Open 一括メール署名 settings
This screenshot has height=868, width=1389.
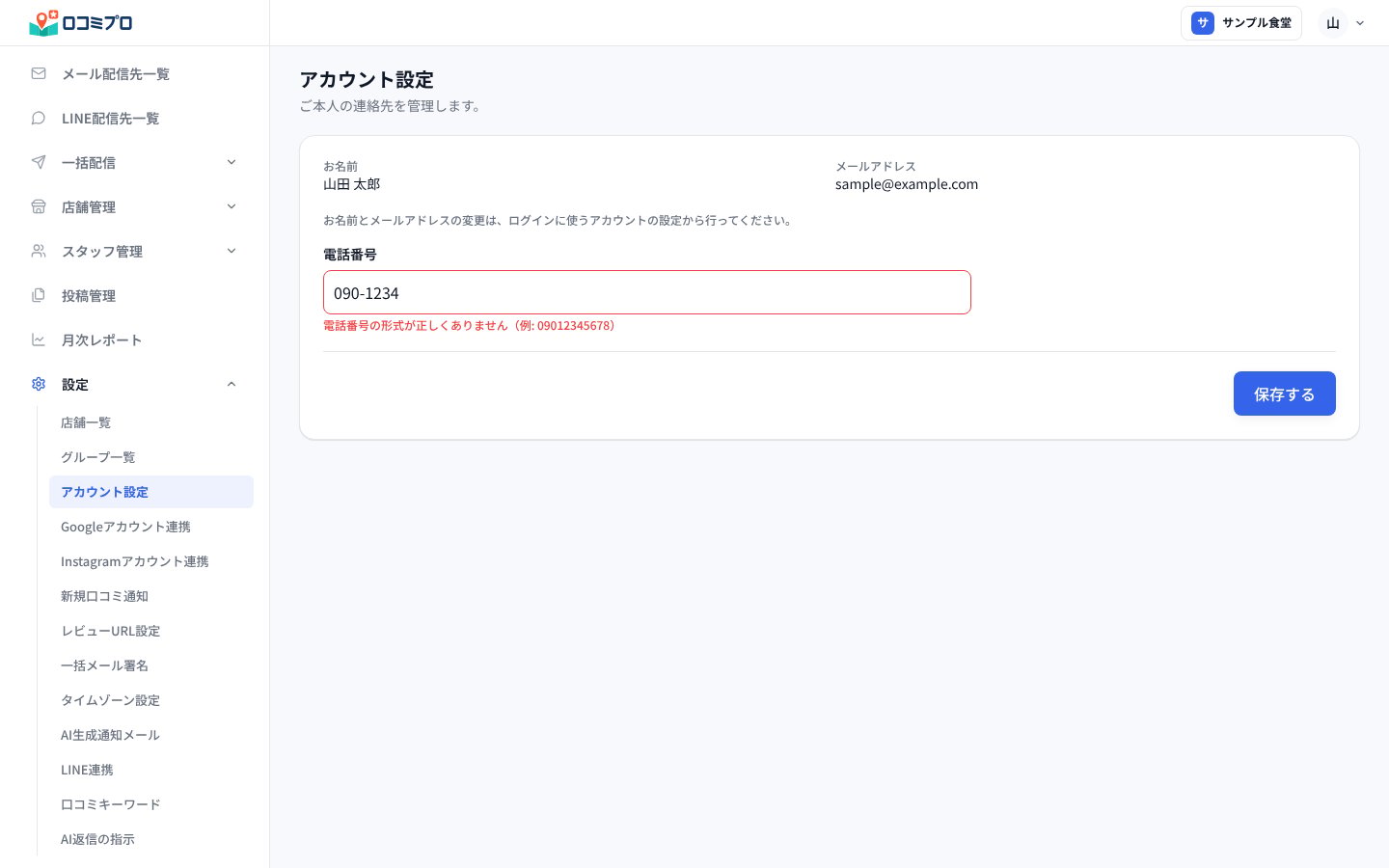pyautogui.click(x=151, y=665)
